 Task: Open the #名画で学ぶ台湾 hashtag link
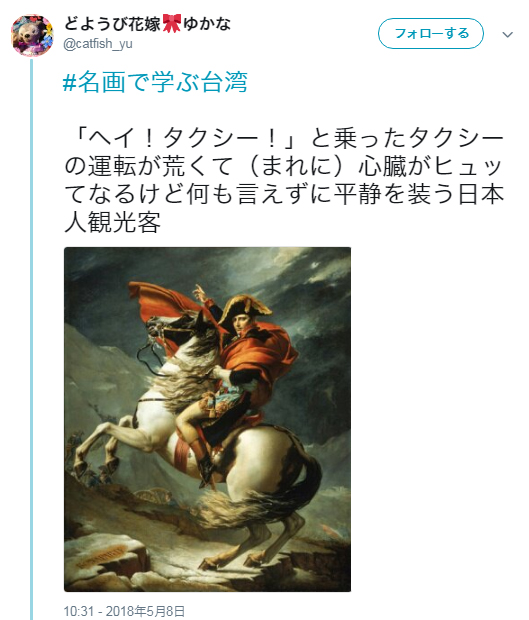coord(155,82)
